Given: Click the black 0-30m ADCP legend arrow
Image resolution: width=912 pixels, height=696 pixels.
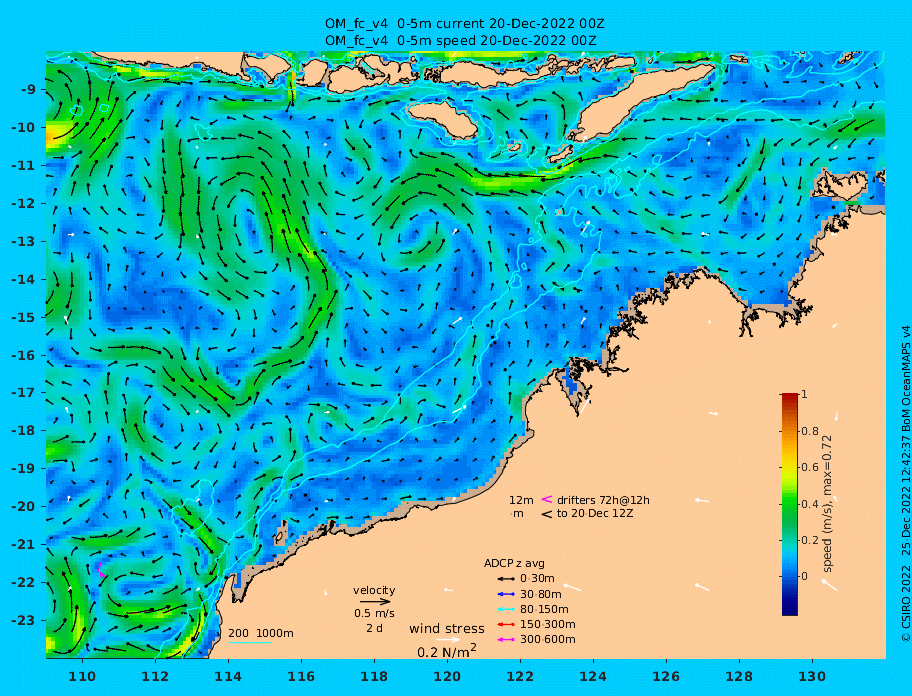Looking at the screenshot, I should (505, 579).
